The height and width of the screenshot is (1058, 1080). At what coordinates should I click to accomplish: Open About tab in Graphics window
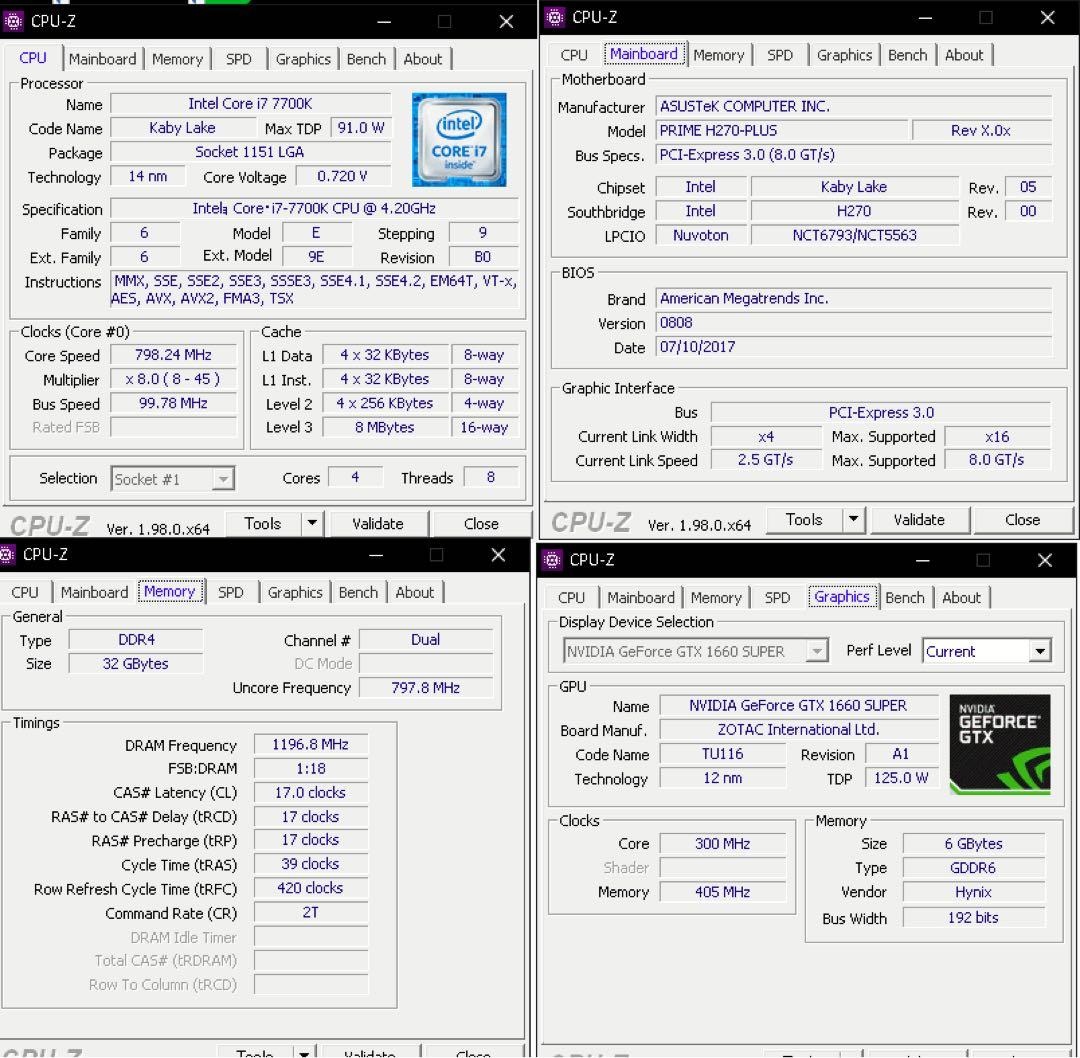click(962, 598)
